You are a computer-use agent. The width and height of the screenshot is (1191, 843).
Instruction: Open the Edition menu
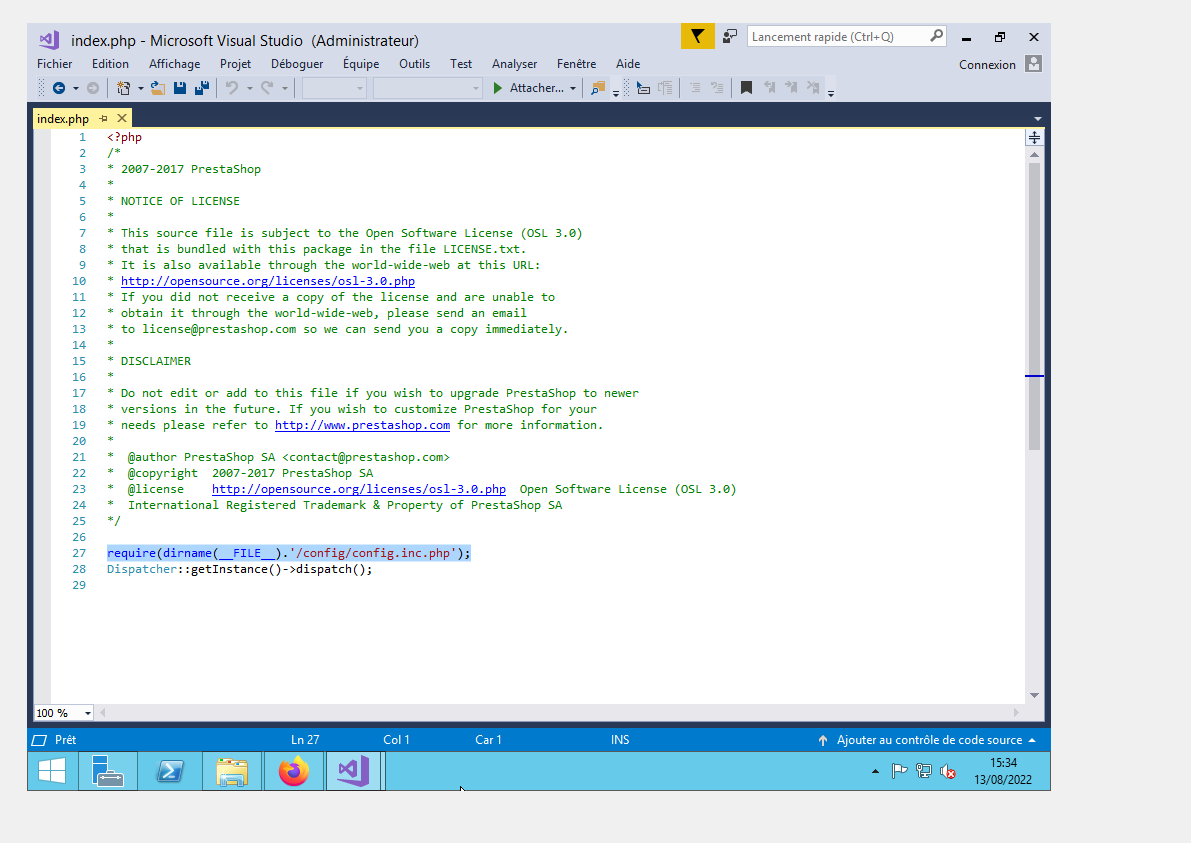tap(110, 64)
